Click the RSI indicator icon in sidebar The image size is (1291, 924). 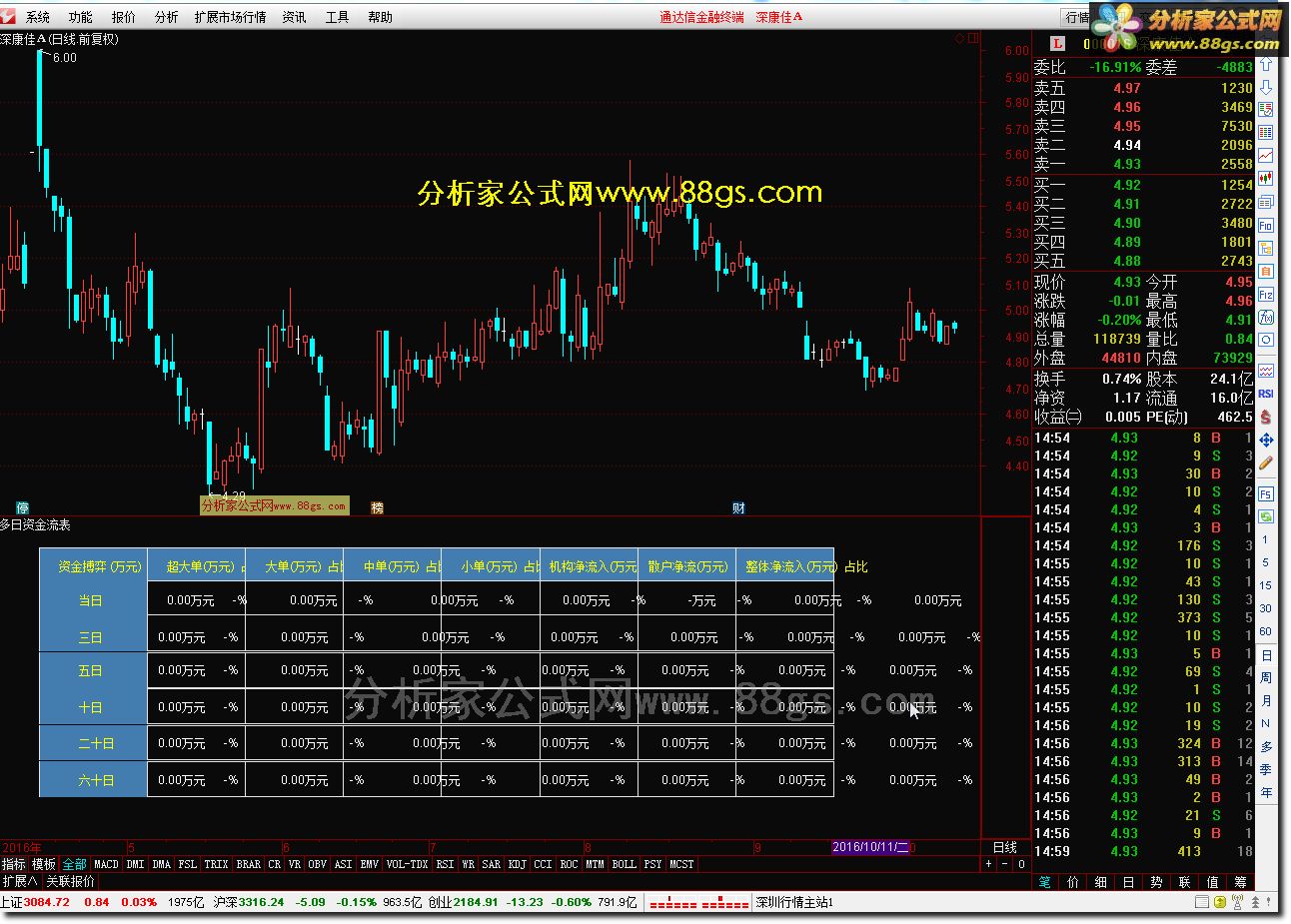click(1266, 394)
